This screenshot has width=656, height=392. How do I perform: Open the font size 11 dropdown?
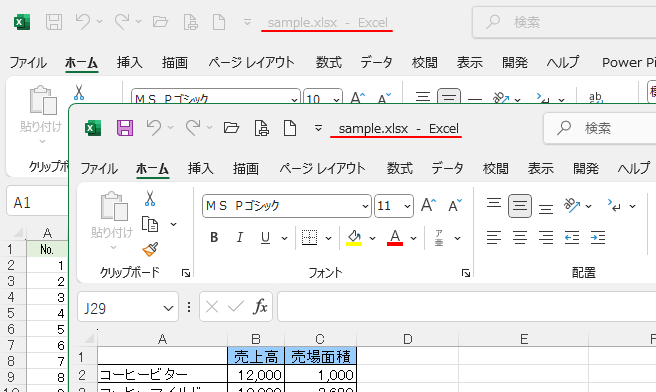[x=407, y=206]
